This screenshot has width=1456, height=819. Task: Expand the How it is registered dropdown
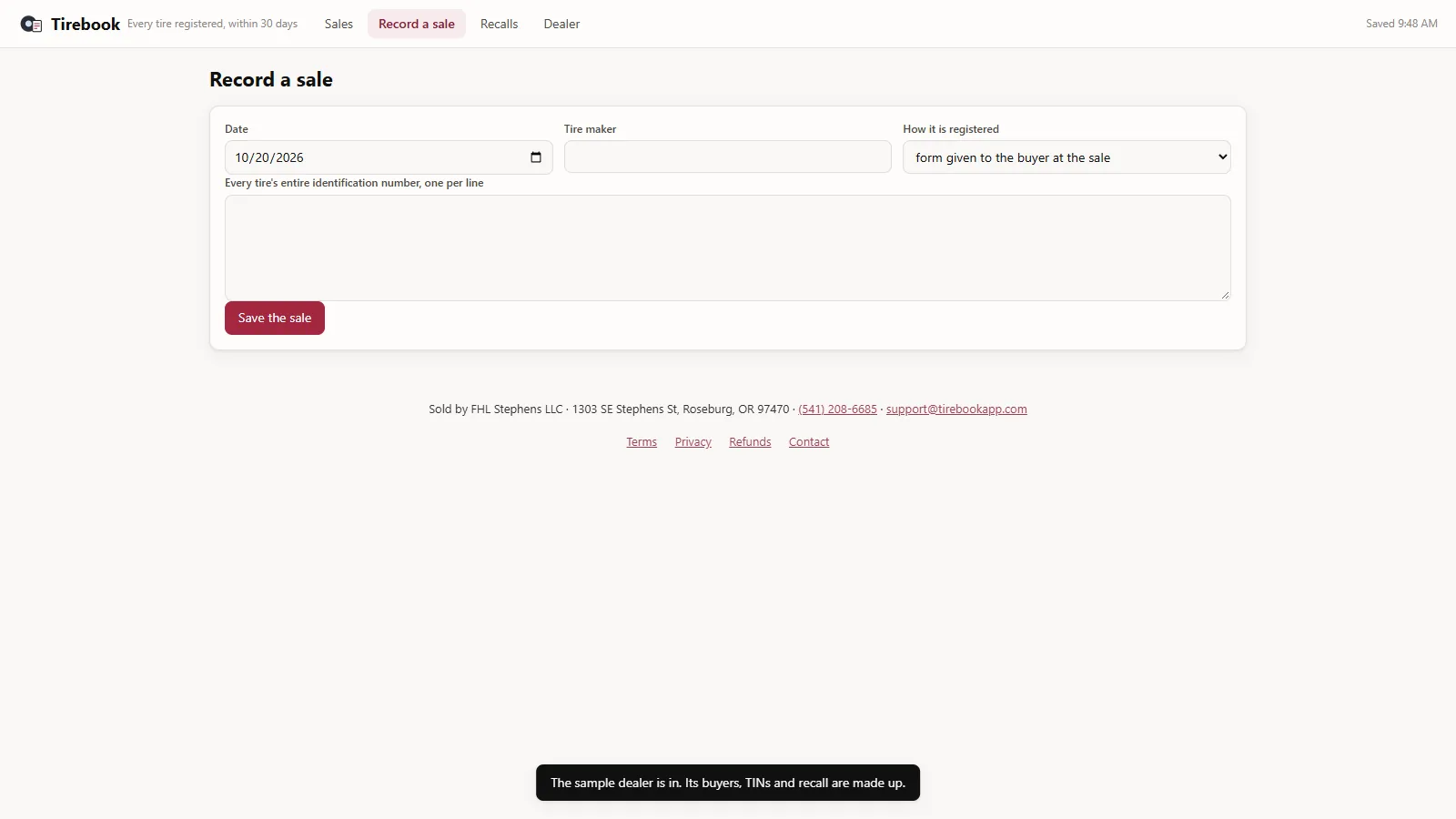point(1067,157)
